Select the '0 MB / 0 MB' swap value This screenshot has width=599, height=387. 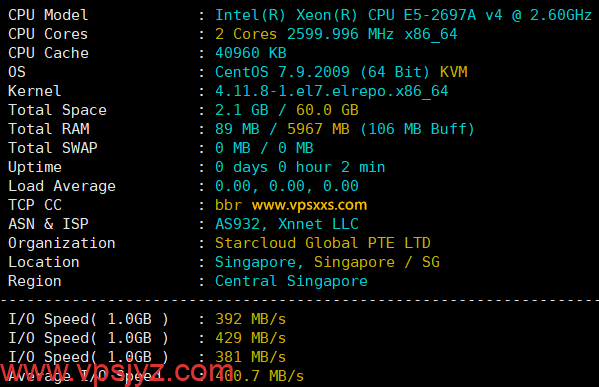[x=264, y=148]
